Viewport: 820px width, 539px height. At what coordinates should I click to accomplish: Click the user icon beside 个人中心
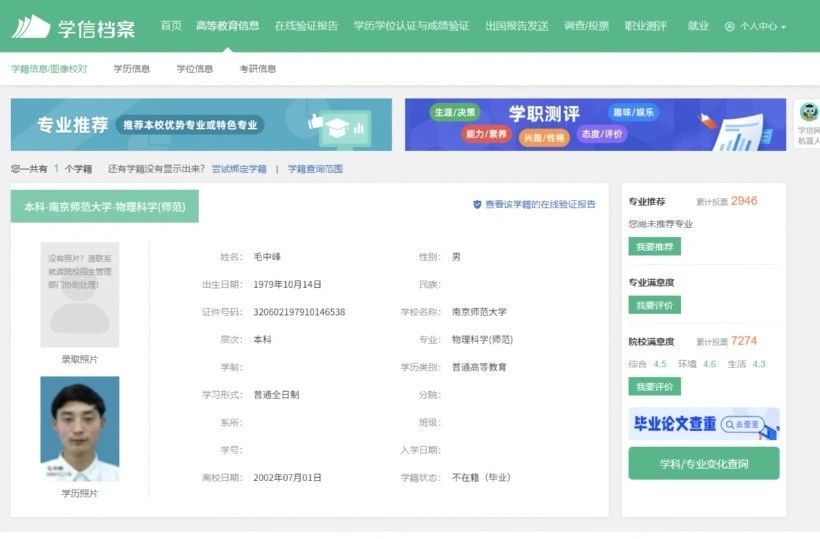click(730, 26)
